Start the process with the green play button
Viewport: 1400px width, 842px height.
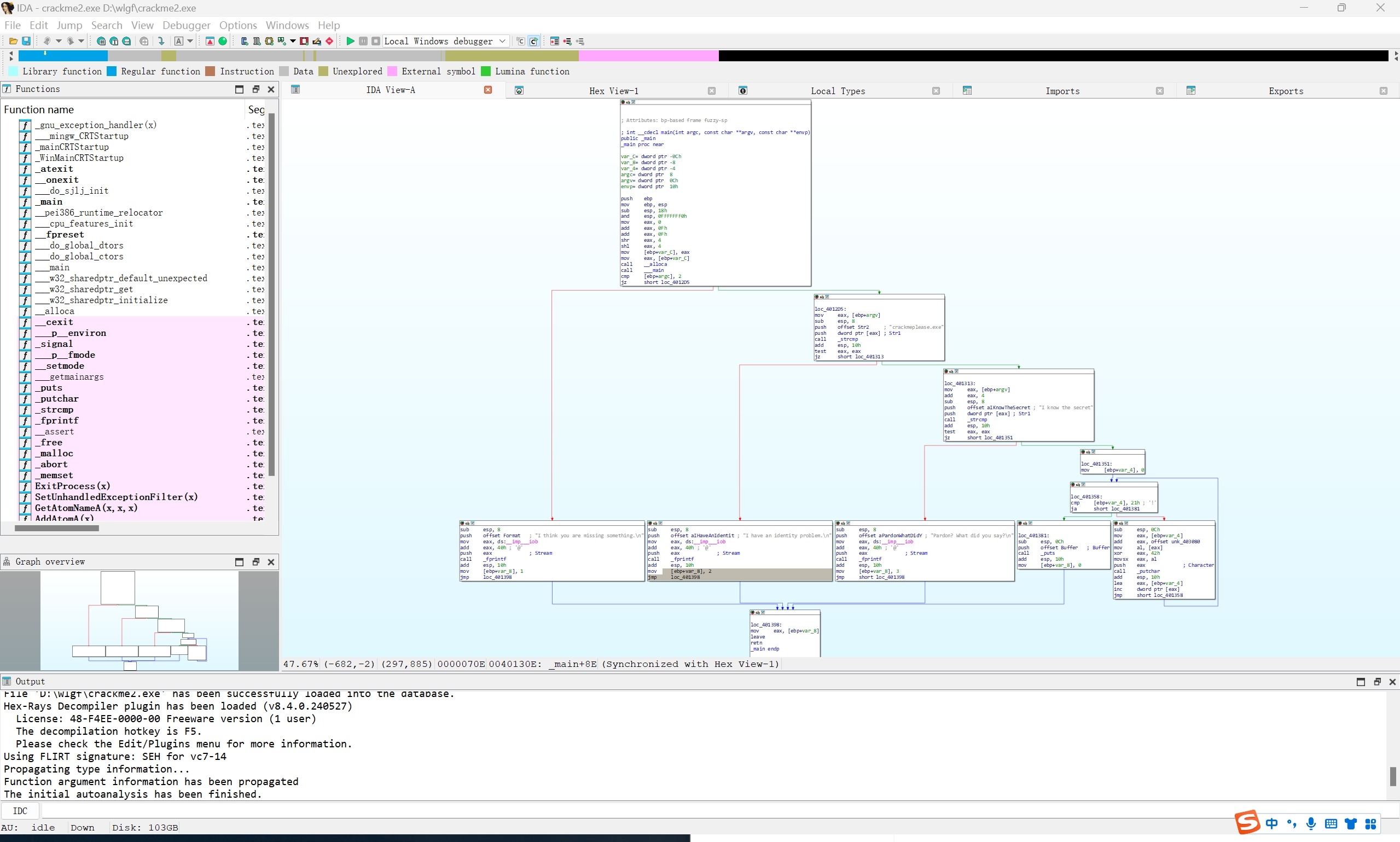point(351,41)
